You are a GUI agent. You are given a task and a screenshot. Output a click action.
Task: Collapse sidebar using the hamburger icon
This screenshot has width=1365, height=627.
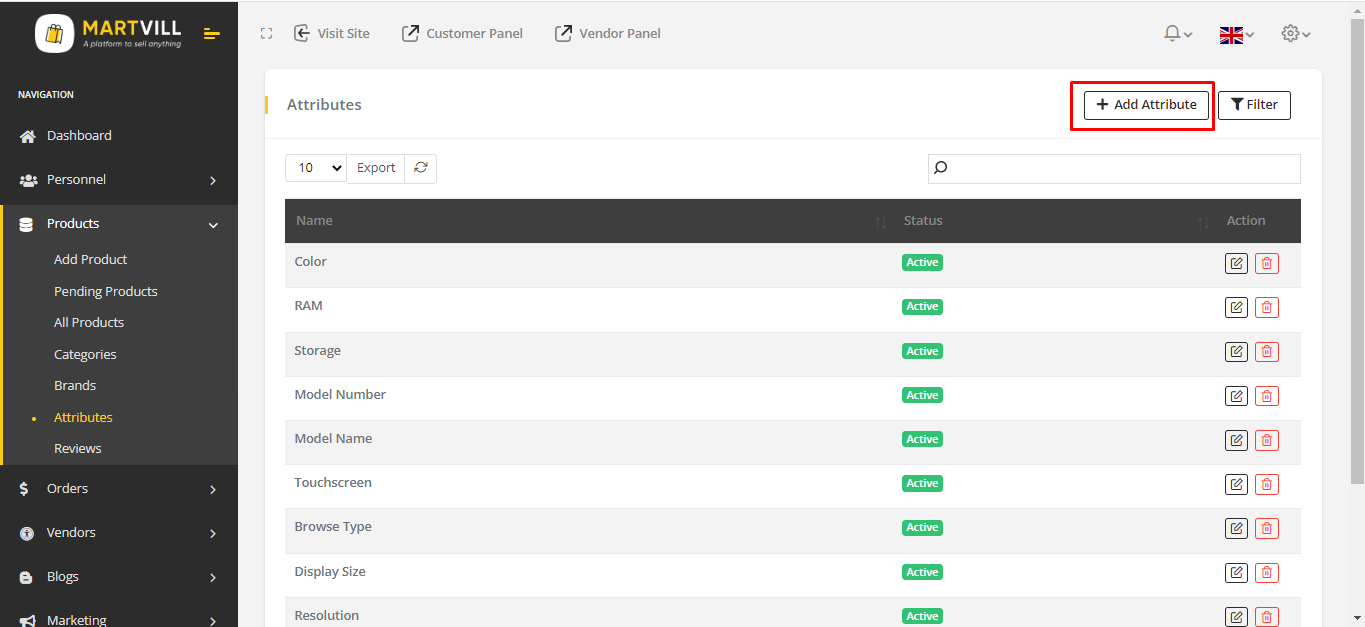211,34
